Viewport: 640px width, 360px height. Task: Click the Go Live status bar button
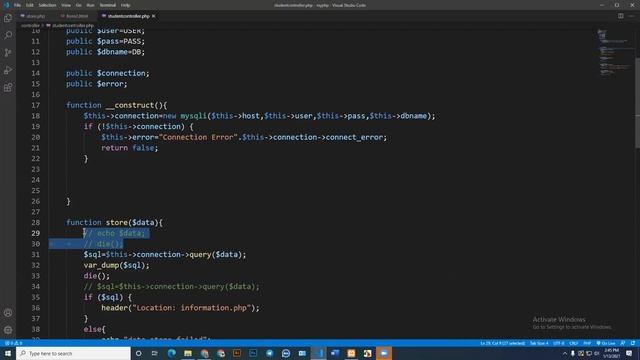click(x=606, y=343)
